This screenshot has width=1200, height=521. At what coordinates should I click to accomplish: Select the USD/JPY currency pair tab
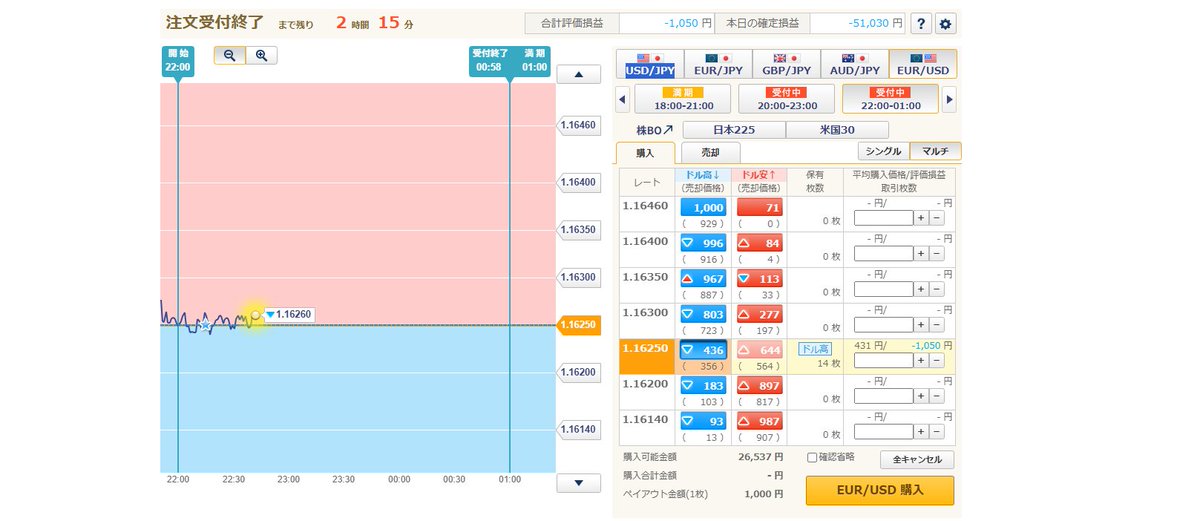point(650,64)
